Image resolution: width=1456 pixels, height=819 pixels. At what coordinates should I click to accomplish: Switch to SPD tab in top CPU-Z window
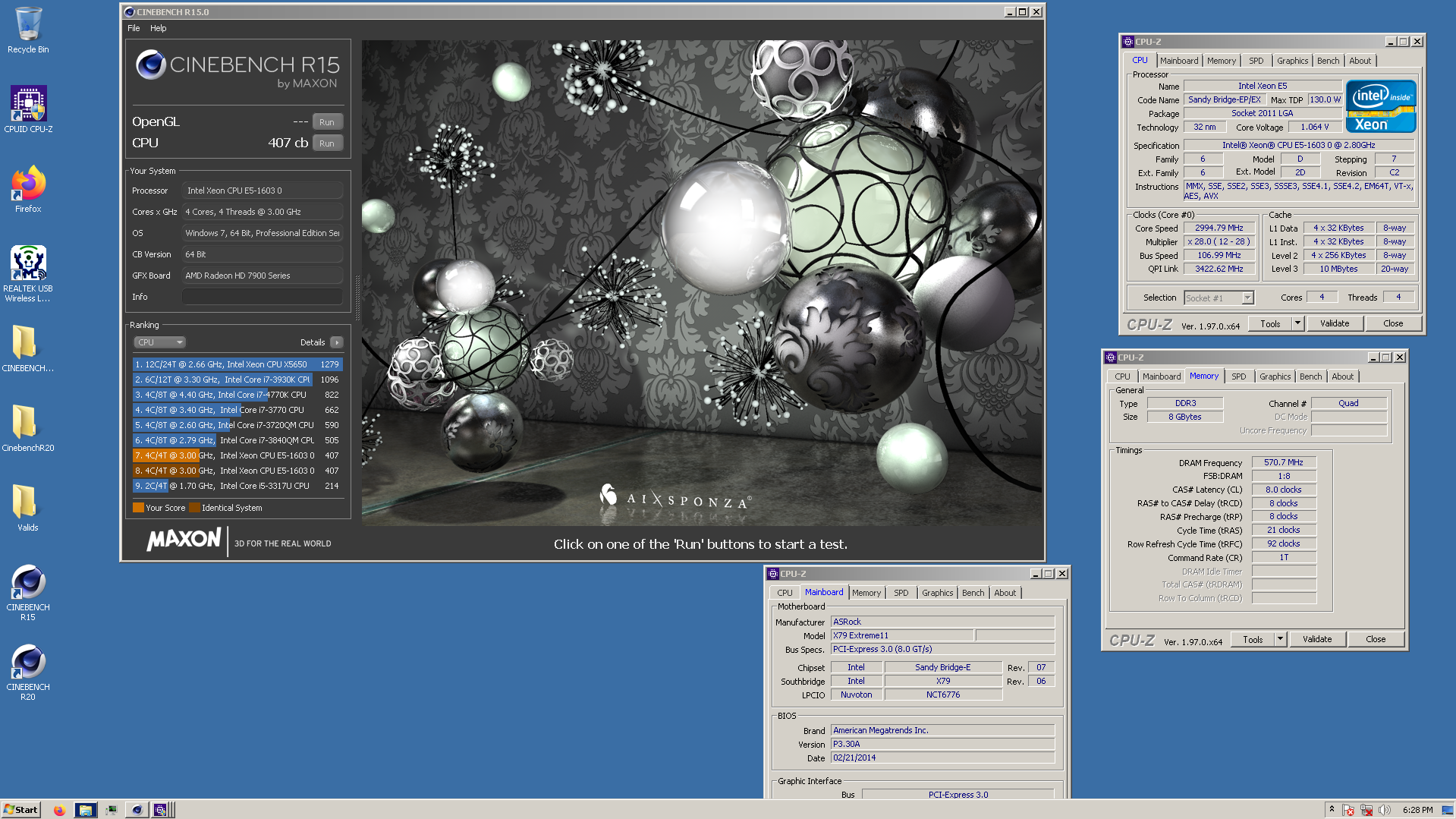[1256, 61]
